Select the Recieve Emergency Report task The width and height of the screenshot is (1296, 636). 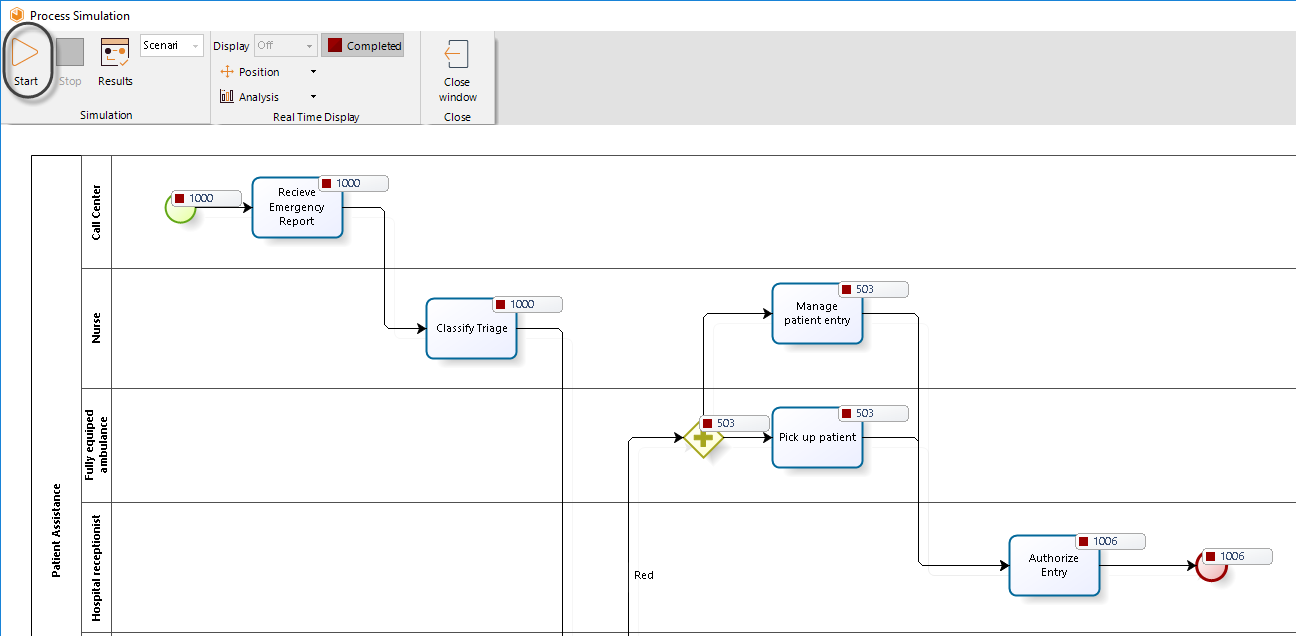(297, 207)
